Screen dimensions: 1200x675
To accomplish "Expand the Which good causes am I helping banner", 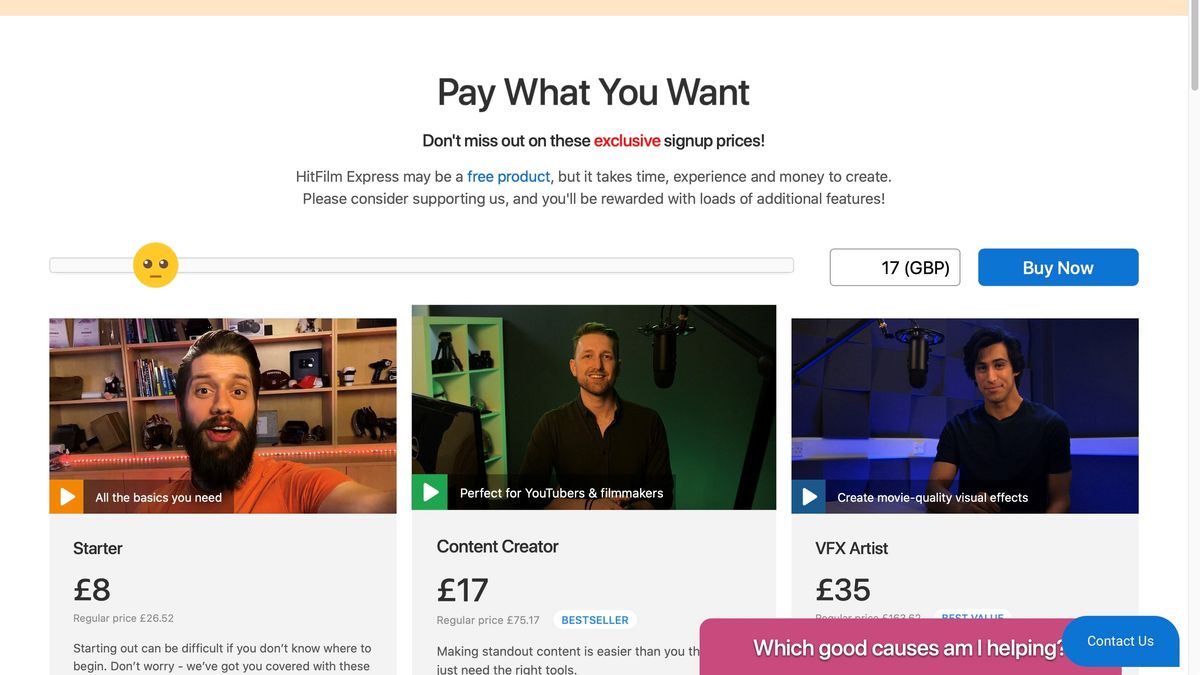I will pyautogui.click(x=910, y=648).
